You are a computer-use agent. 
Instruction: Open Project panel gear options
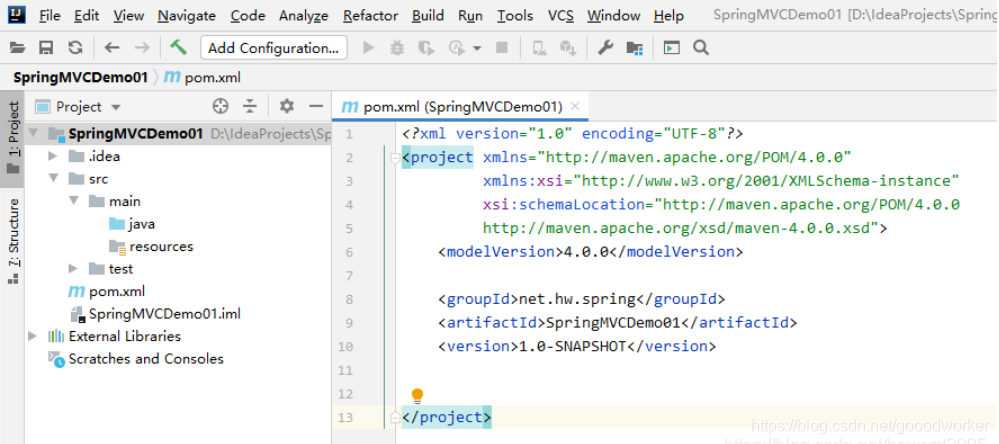[x=287, y=106]
